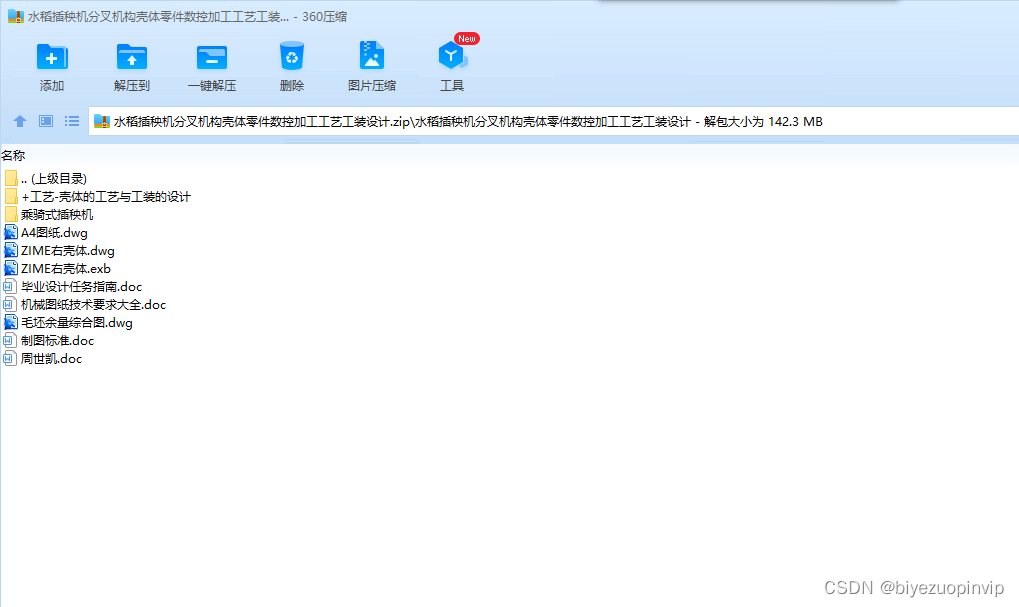Click the dwg icon beside A4图纸.dwg
Image resolution: width=1019 pixels, height=607 pixels.
(x=10, y=233)
